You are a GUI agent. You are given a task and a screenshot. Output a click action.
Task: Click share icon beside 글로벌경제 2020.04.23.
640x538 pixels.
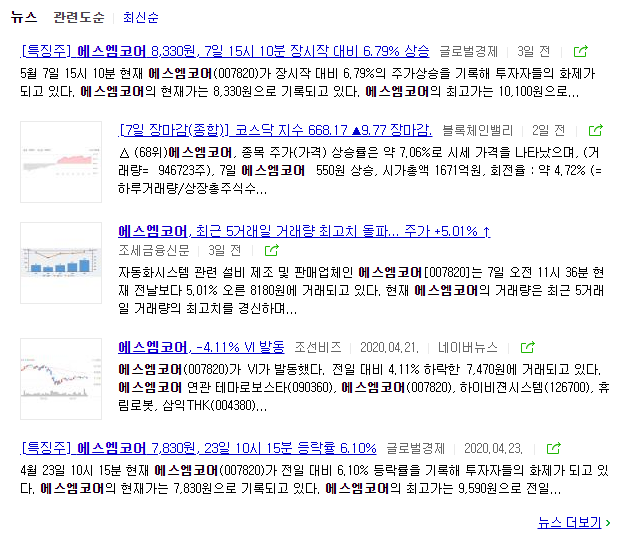[x=553, y=448]
